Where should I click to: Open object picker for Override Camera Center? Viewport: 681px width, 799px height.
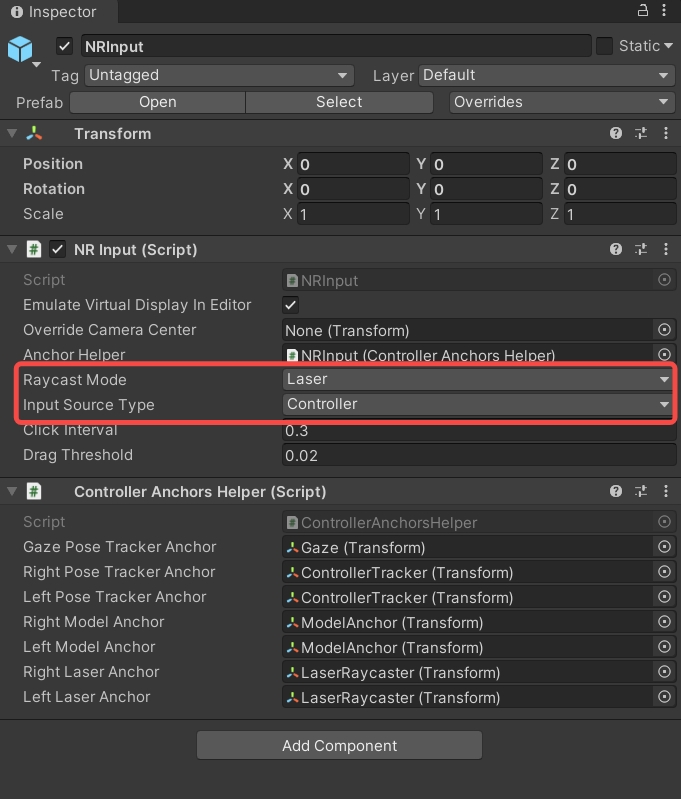pyautogui.click(x=664, y=330)
